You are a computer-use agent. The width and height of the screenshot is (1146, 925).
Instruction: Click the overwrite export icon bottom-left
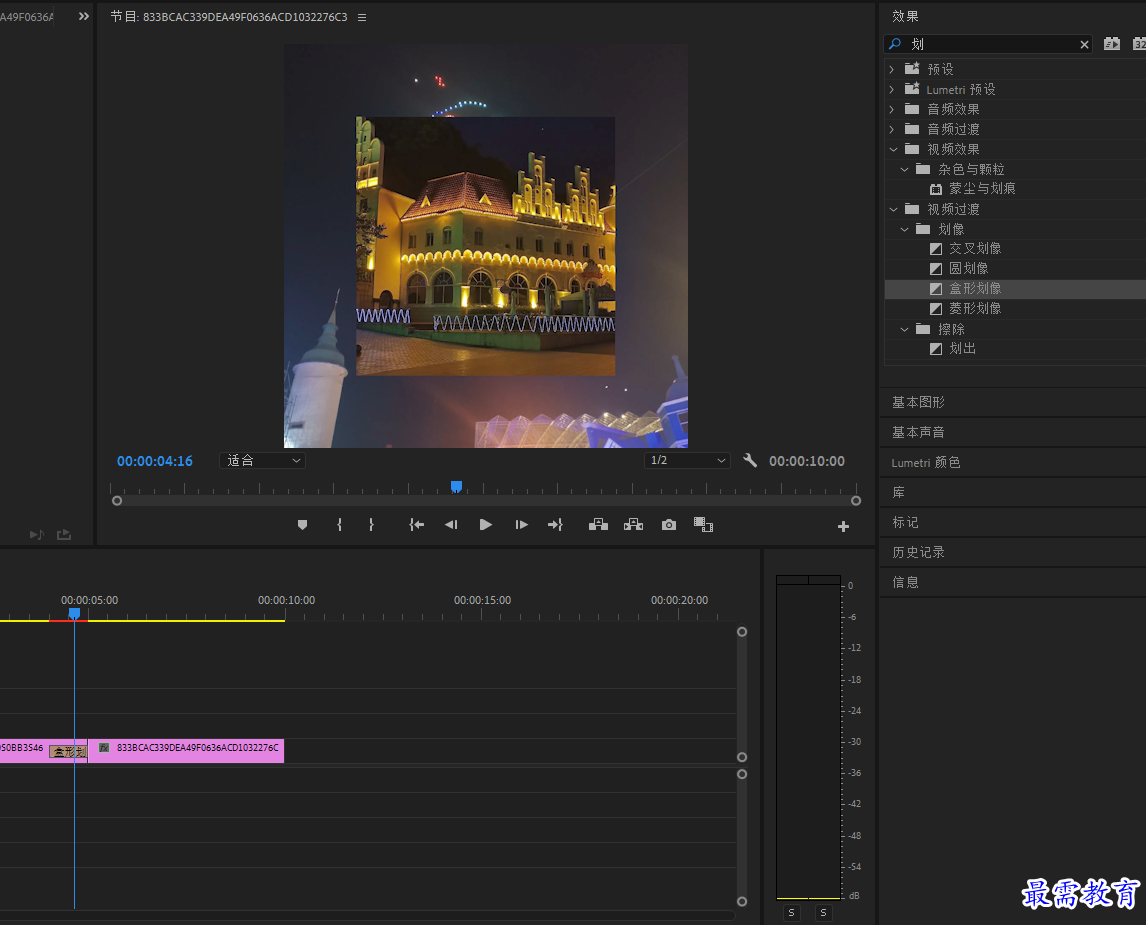(x=64, y=535)
